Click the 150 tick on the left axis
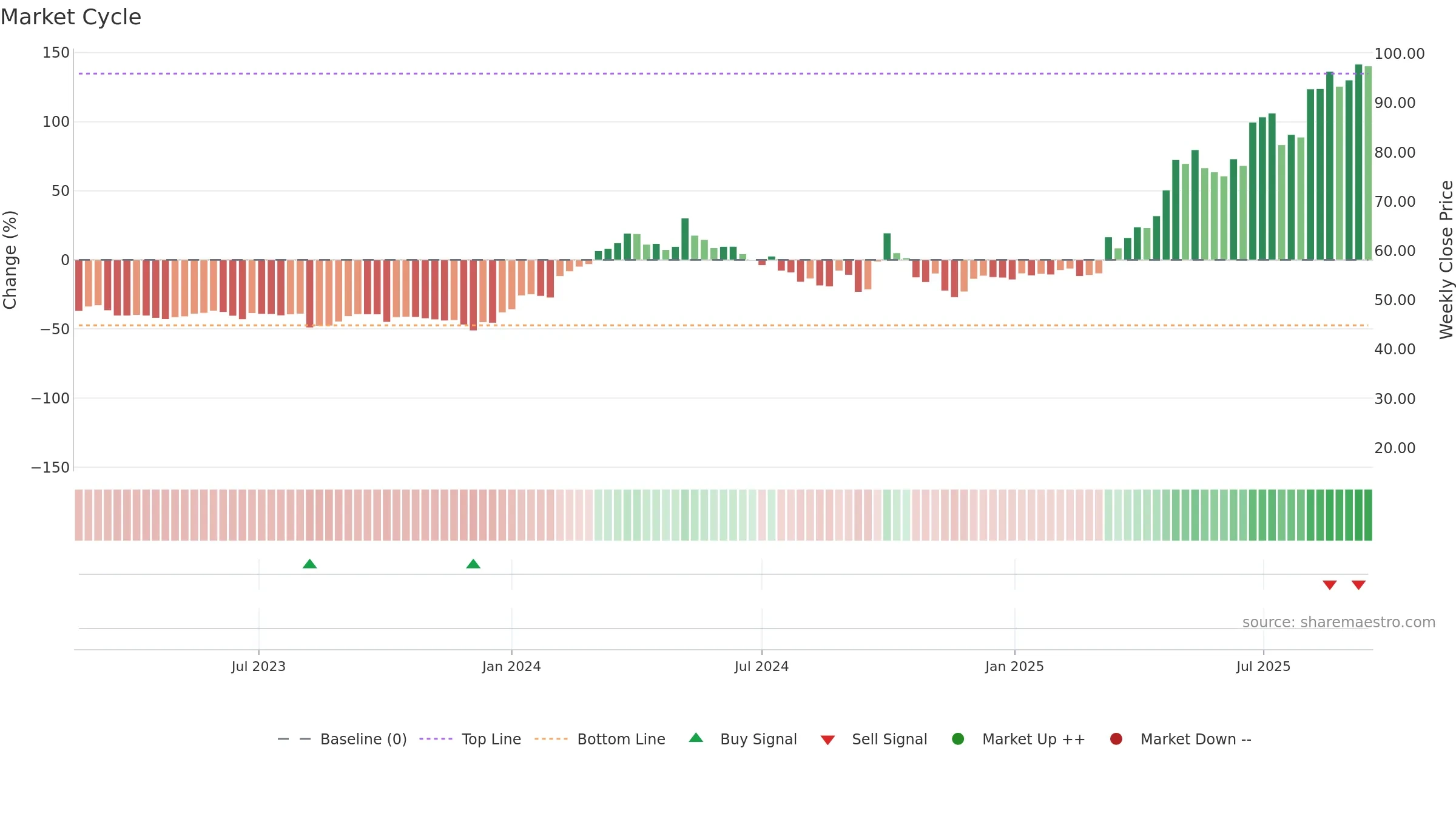 pos(56,53)
